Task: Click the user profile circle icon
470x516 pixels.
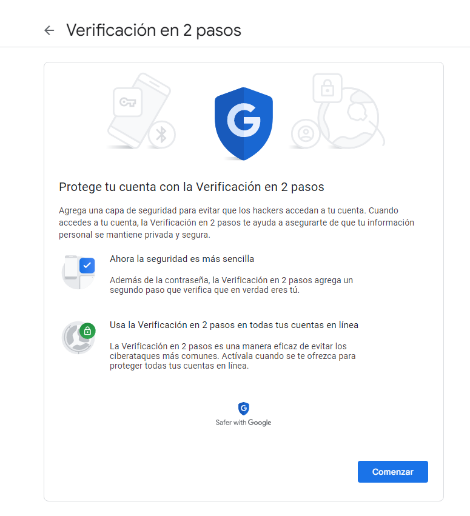Action: coord(305,133)
